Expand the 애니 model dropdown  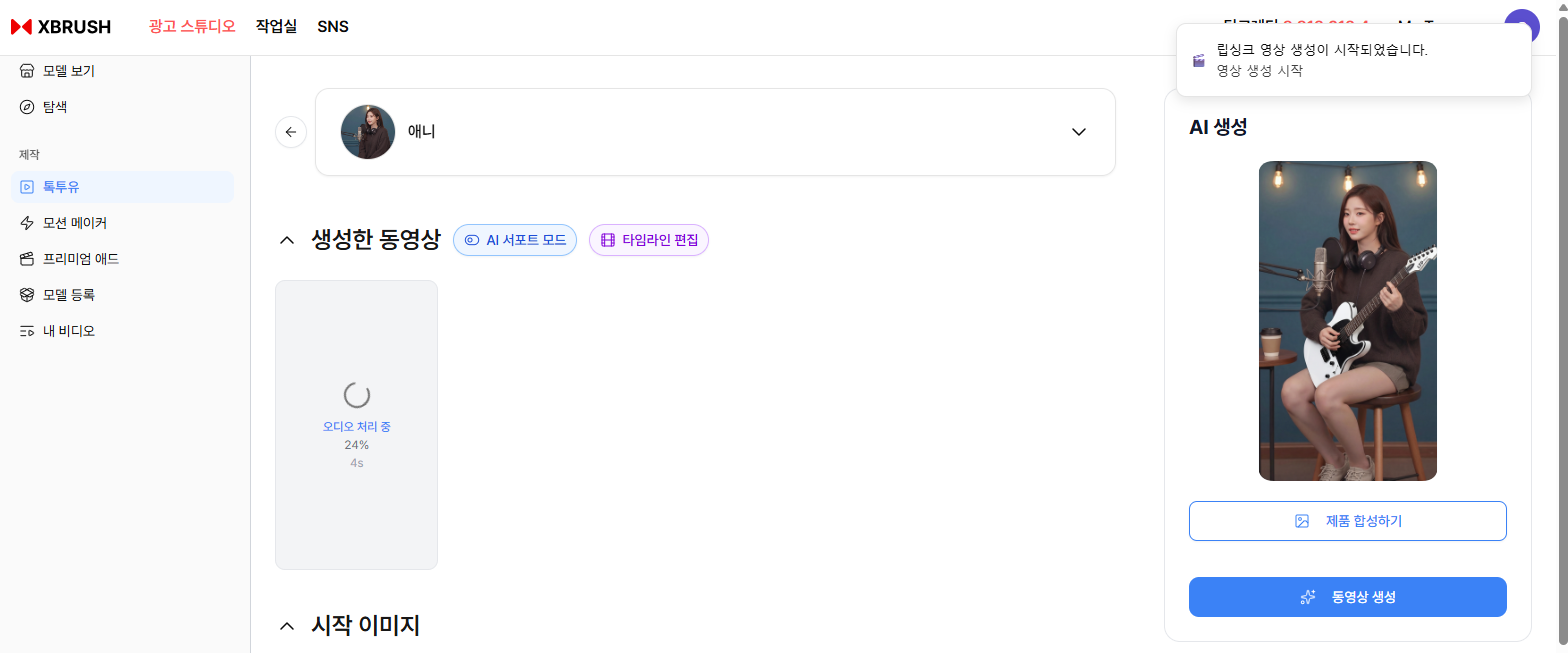tap(1078, 132)
